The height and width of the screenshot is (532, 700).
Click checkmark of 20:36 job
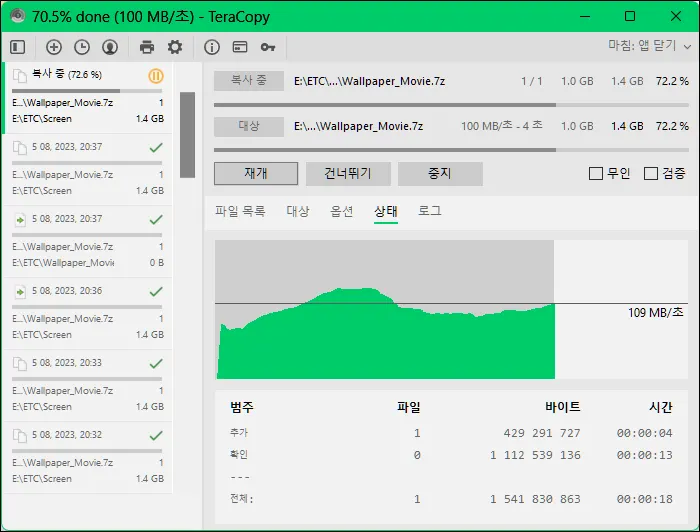coord(156,291)
